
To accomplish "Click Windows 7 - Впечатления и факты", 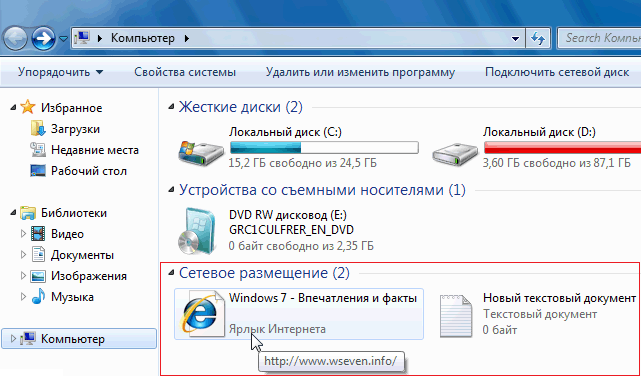I will [323, 298].
